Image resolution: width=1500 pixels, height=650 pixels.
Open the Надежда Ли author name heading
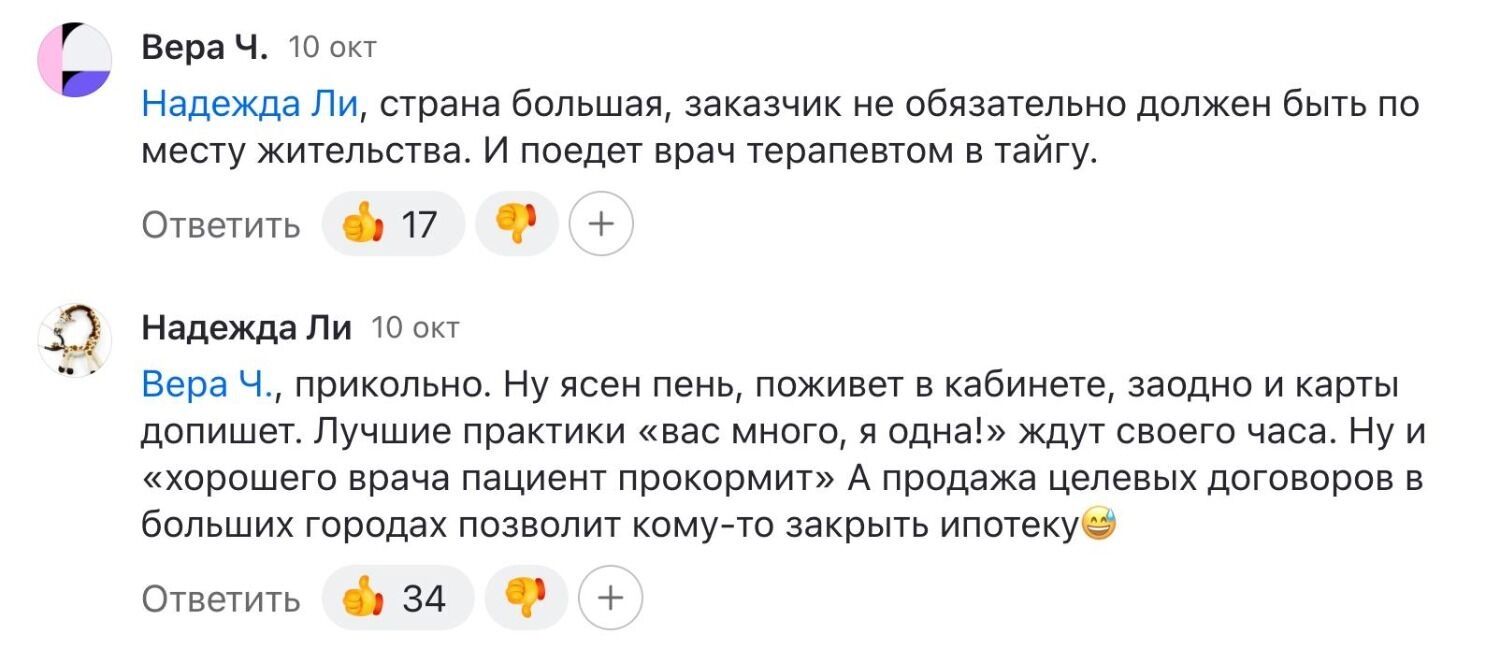(247, 326)
